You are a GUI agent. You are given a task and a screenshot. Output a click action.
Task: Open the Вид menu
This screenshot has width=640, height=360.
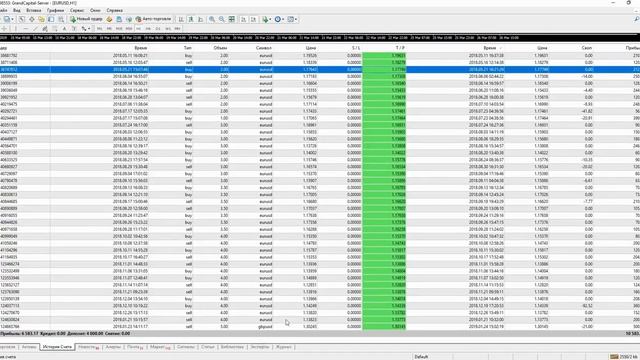tap(17, 10)
